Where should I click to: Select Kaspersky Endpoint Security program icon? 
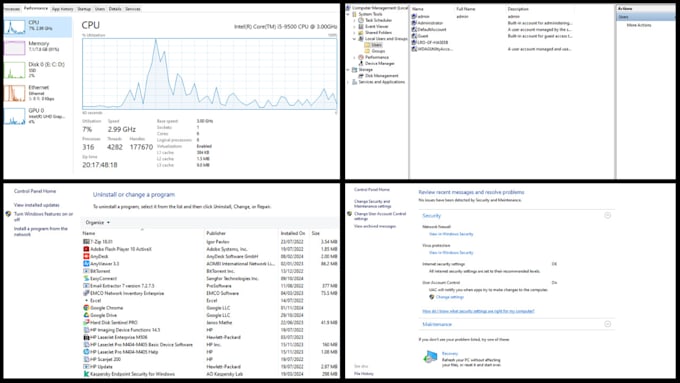tap(86, 374)
